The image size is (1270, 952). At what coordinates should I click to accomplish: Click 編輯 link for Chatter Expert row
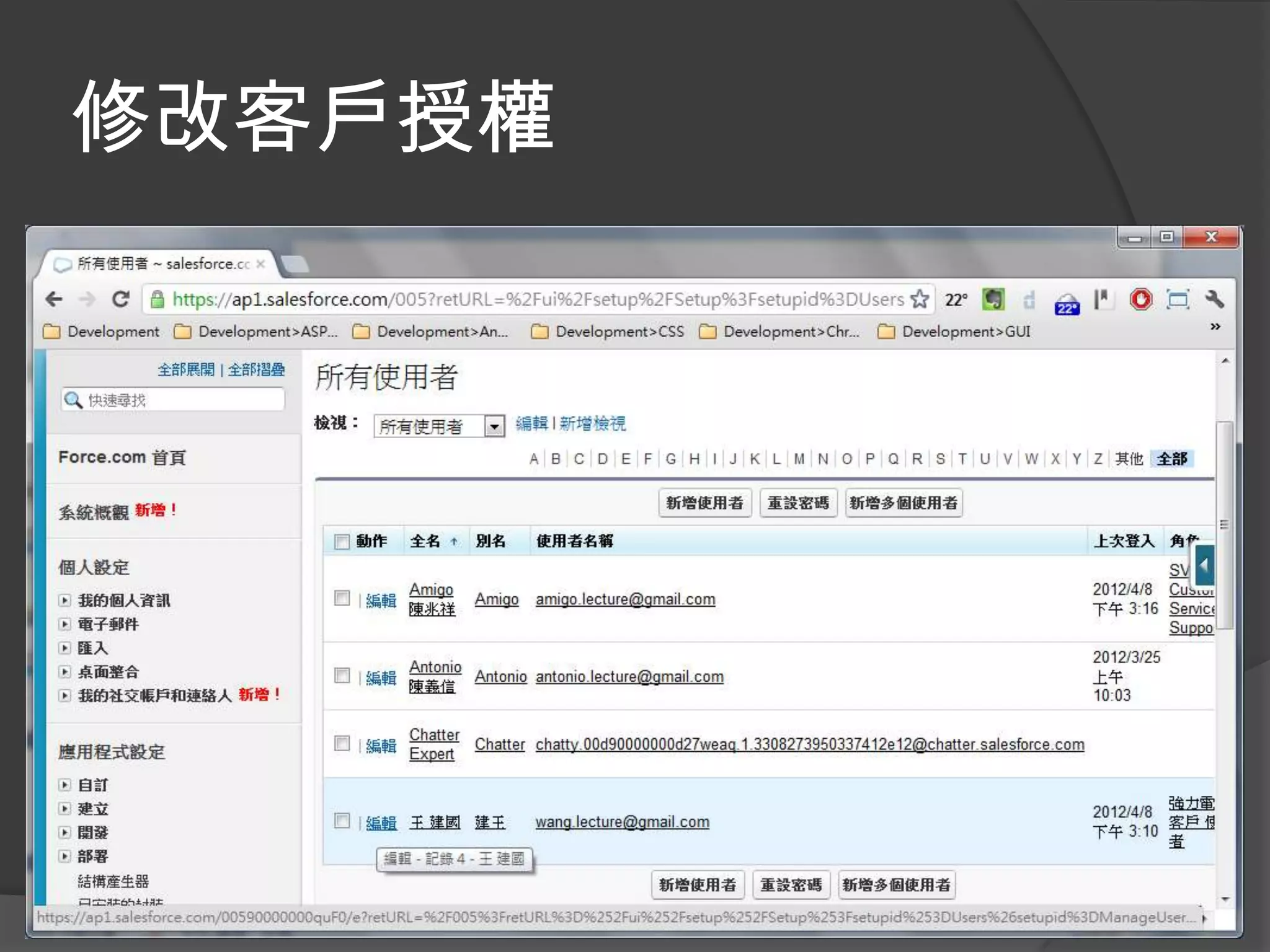click(x=381, y=745)
